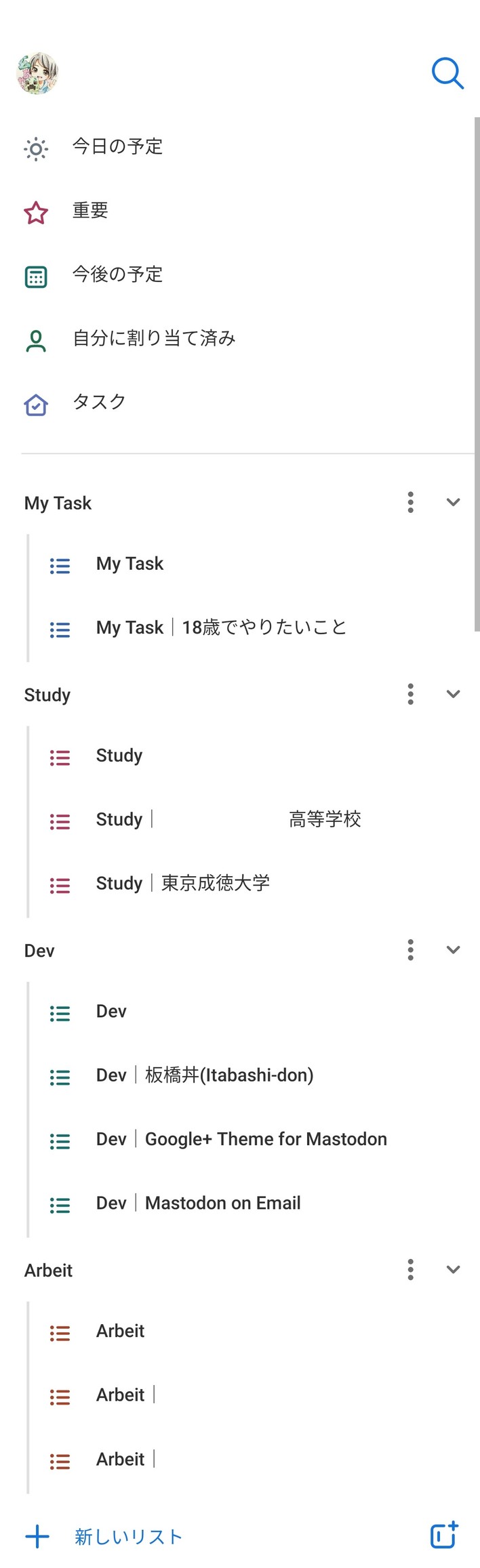The image size is (480, 1568).
Task: Collapse the Dev group chevron
Action: [x=454, y=950]
